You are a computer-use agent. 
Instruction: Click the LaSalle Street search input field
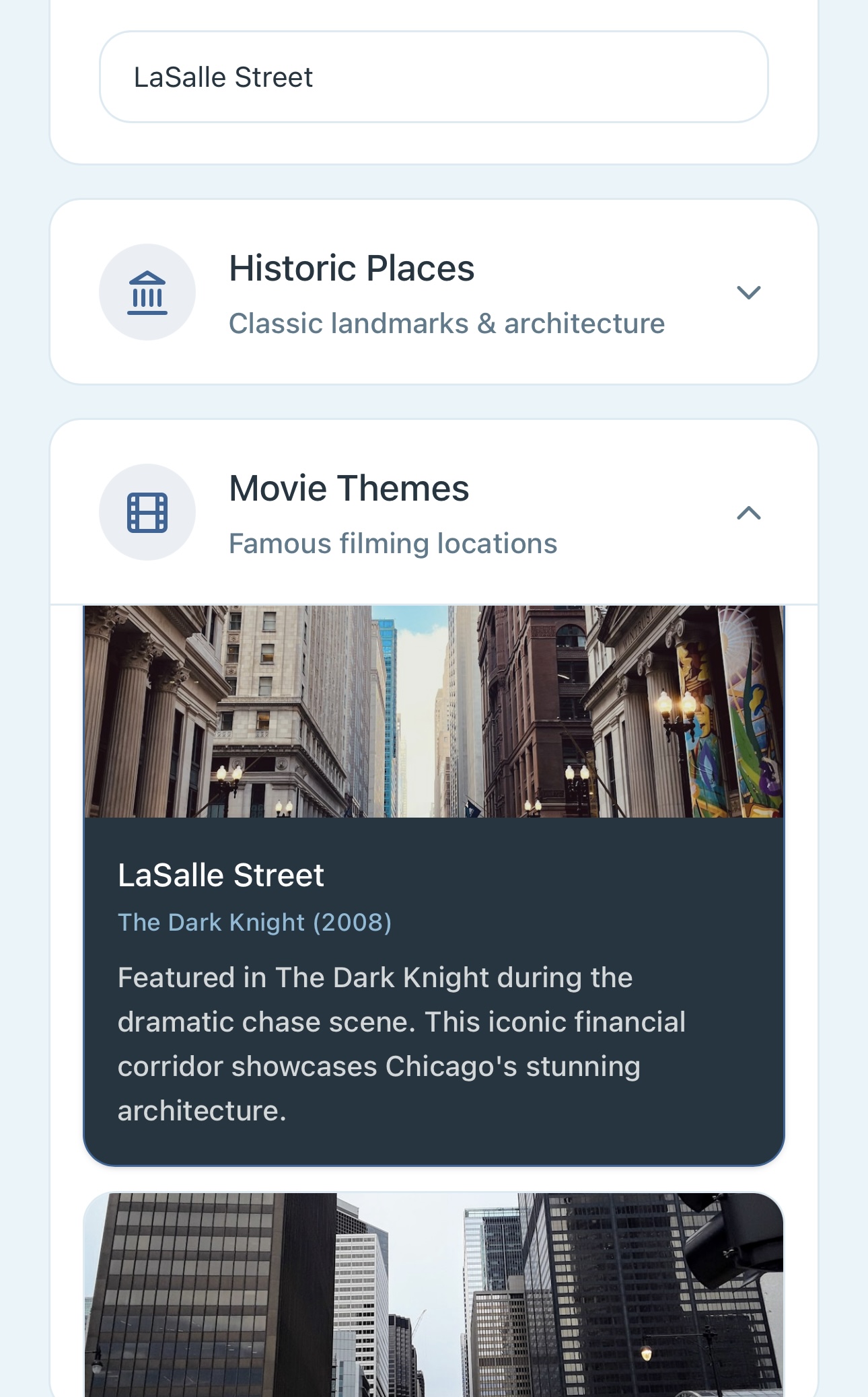click(x=434, y=77)
